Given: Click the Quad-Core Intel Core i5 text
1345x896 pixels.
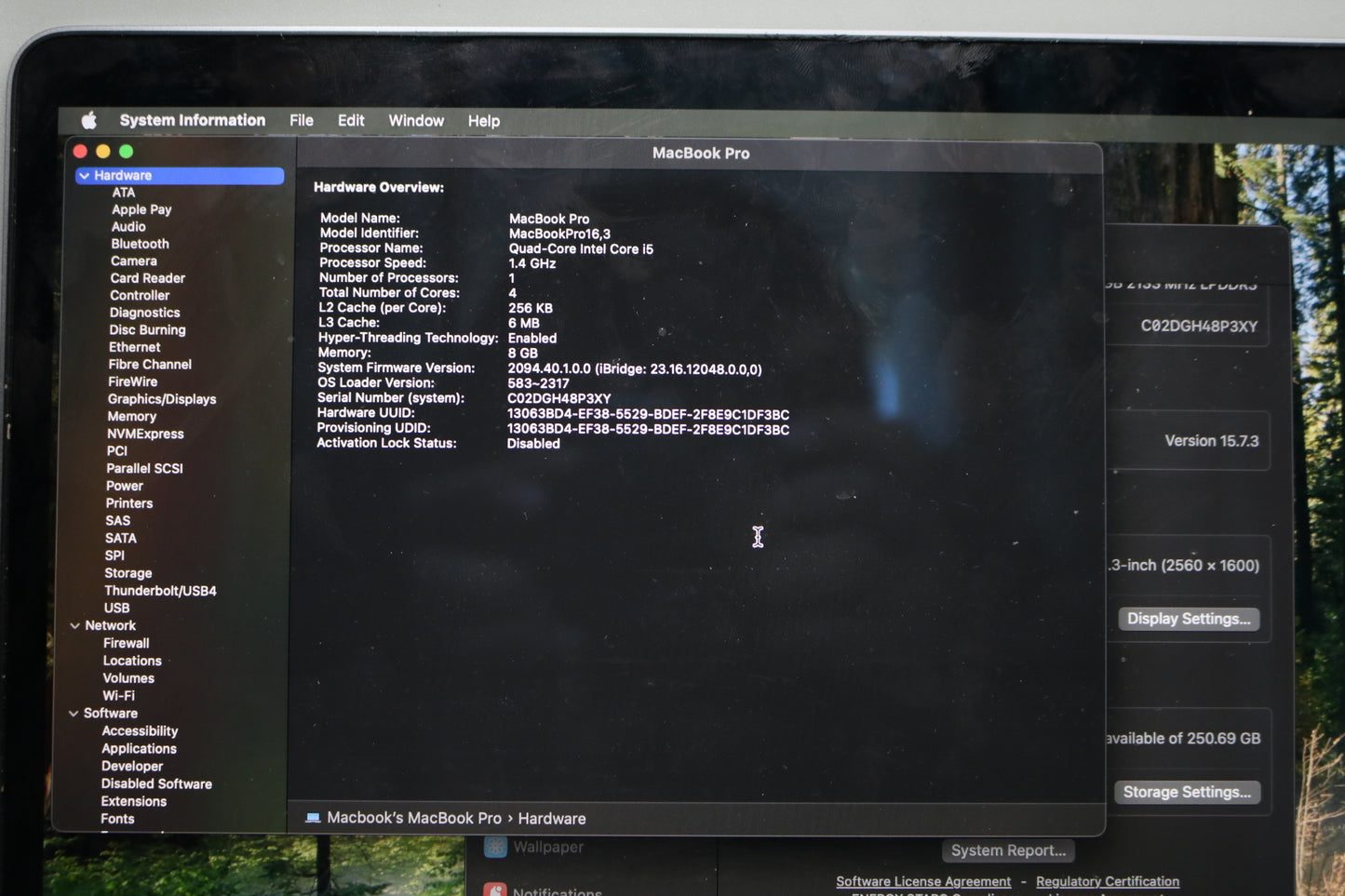Looking at the screenshot, I should point(581,248).
